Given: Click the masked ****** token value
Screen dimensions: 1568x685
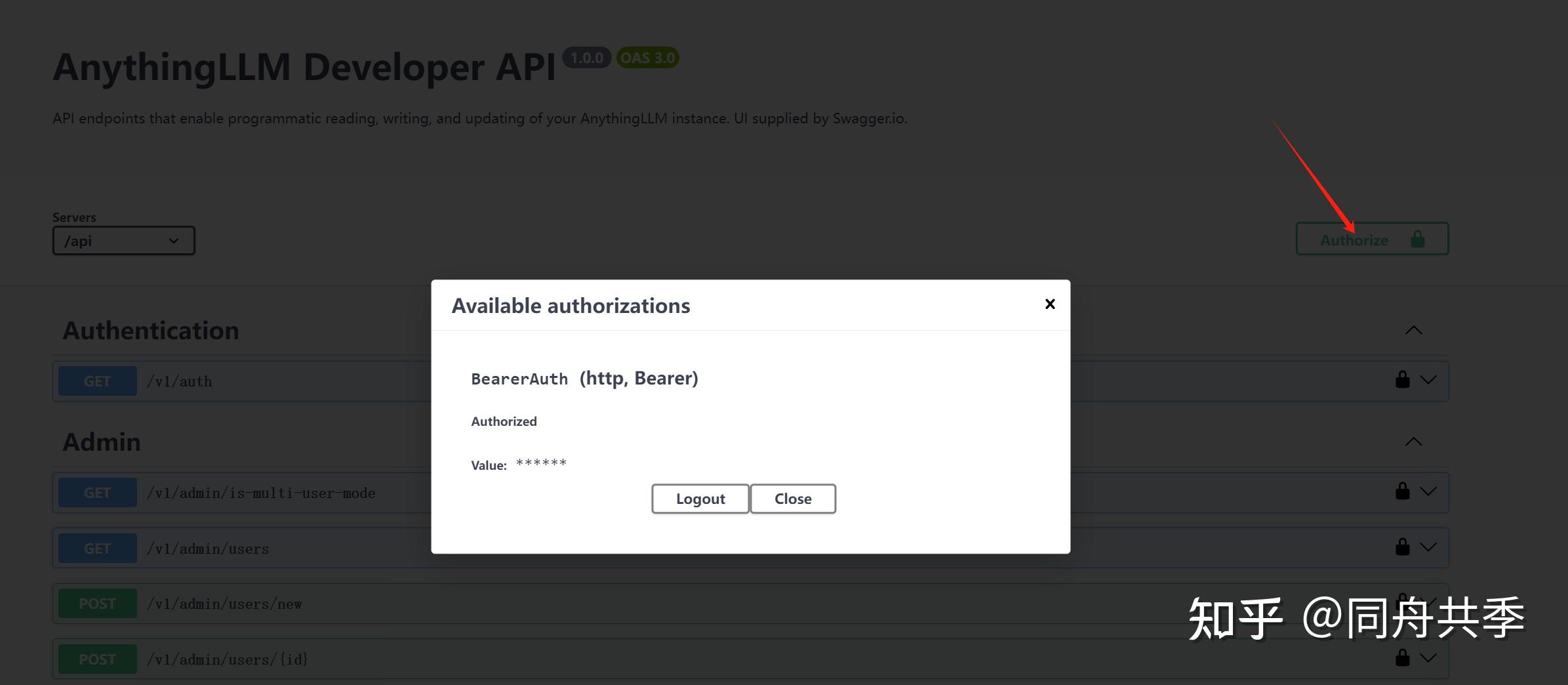Looking at the screenshot, I should (541, 463).
